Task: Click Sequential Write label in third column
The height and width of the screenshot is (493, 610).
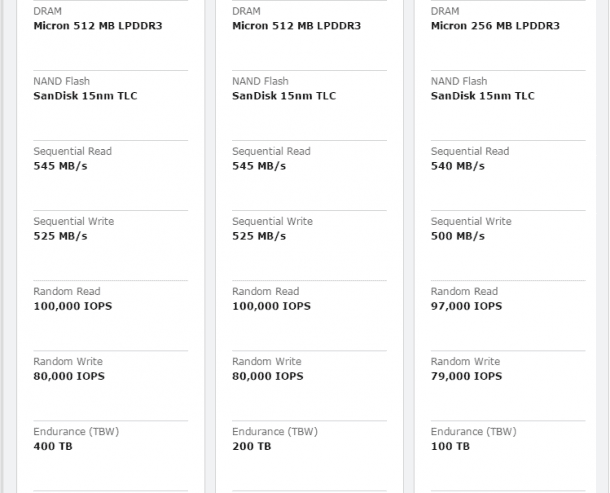Action: coord(471,222)
